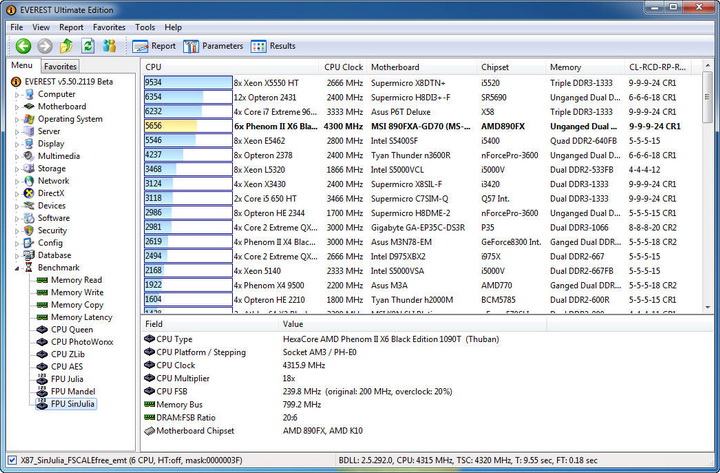The height and width of the screenshot is (473, 720).
Task: Click the Up level arrow icon
Action: pyautogui.click(x=66, y=46)
